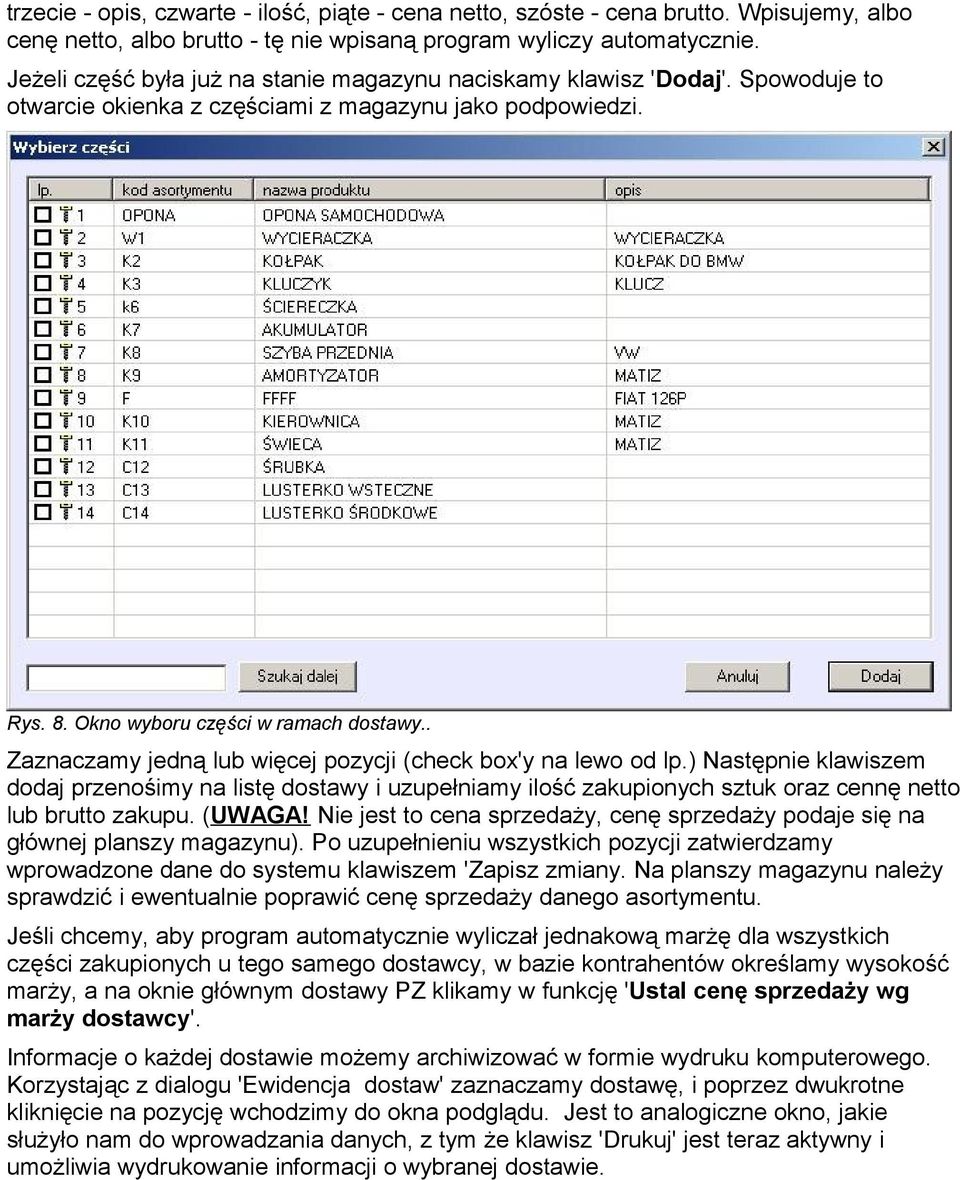960x1180 pixels.
Task: Focus the search text field
Action: [126, 677]
